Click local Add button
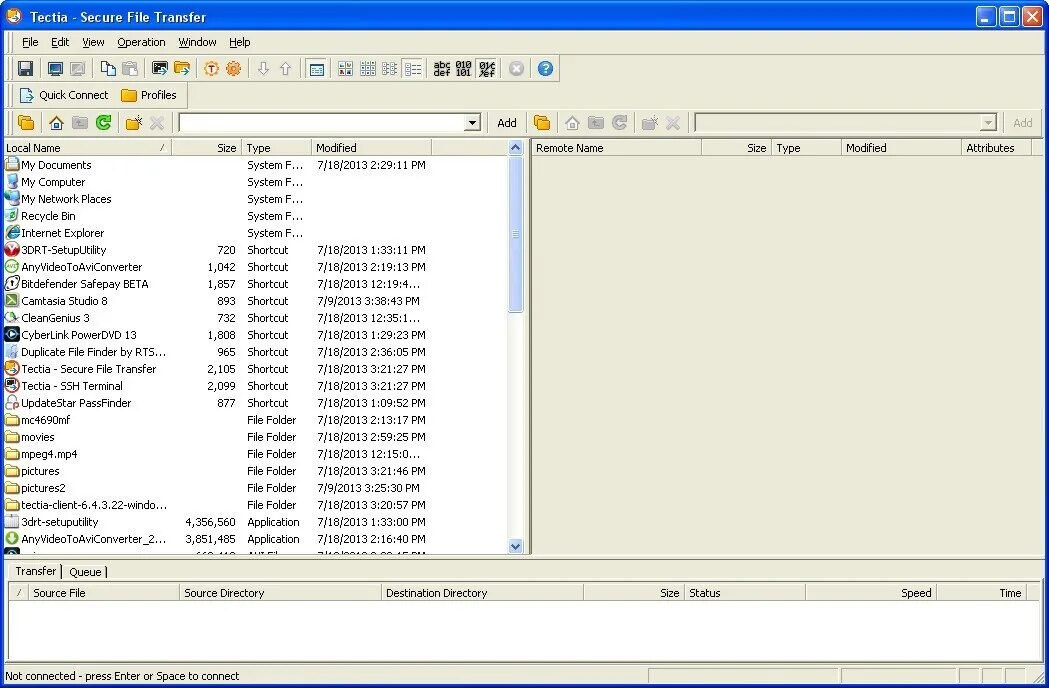 pos(506,122)
